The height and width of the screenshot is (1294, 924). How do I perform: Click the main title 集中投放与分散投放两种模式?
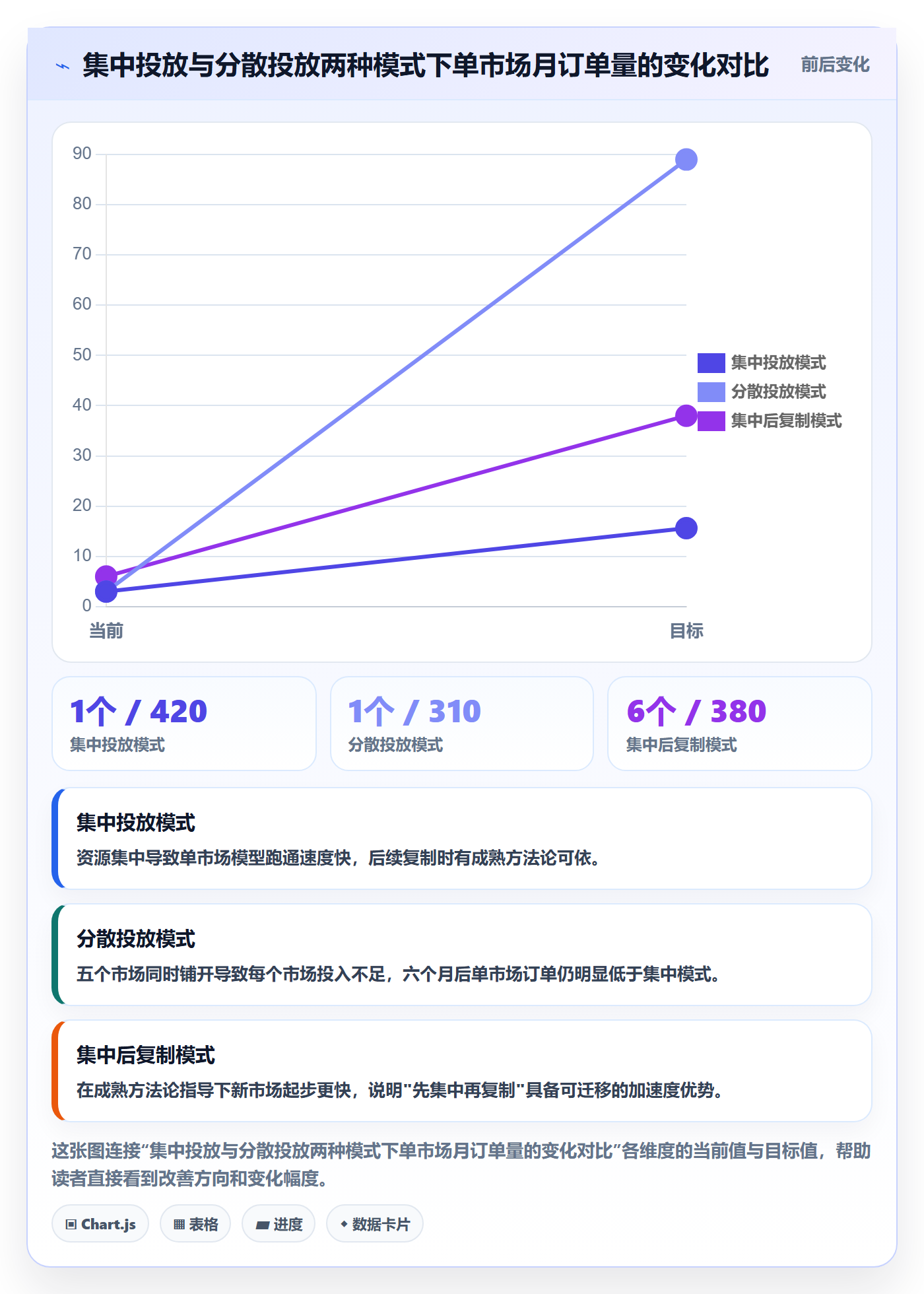(254, 66)
